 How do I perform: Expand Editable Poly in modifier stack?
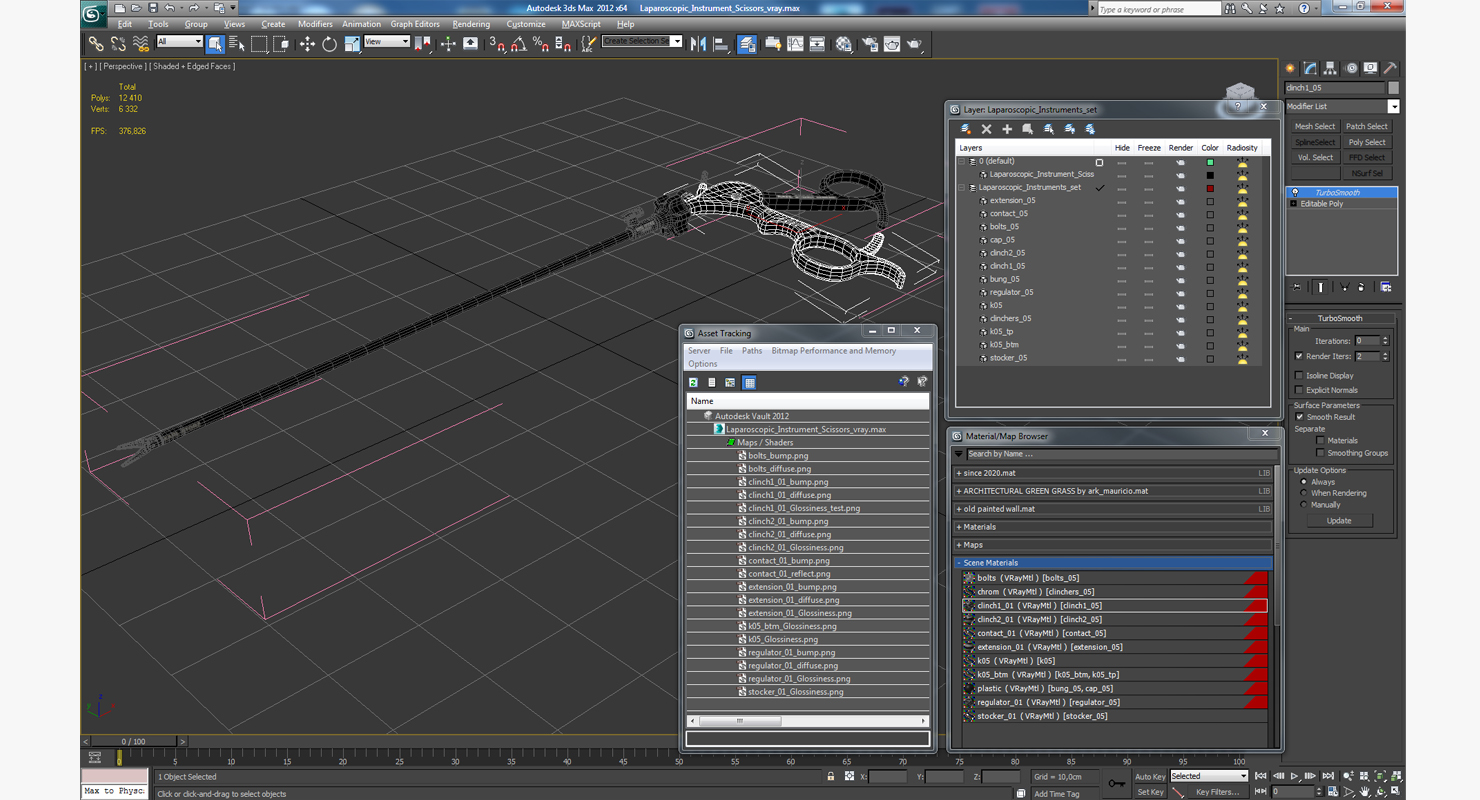pos(1294,204)
